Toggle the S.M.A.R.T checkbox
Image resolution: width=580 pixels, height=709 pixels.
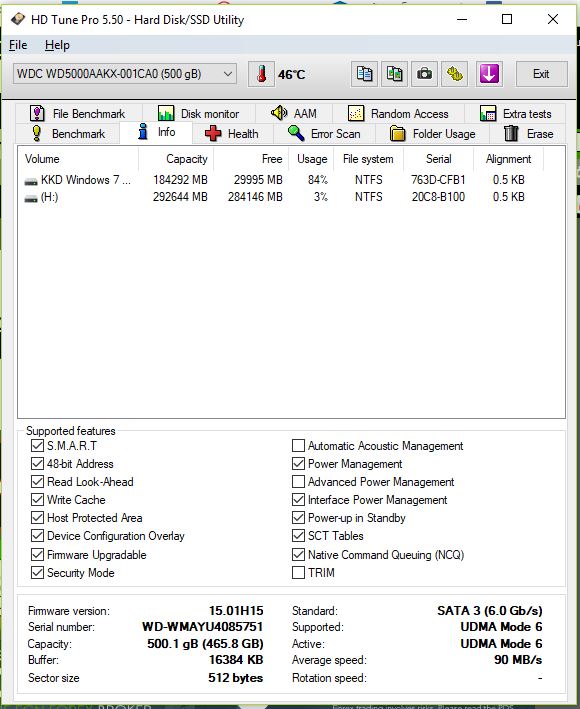(37, 446)
